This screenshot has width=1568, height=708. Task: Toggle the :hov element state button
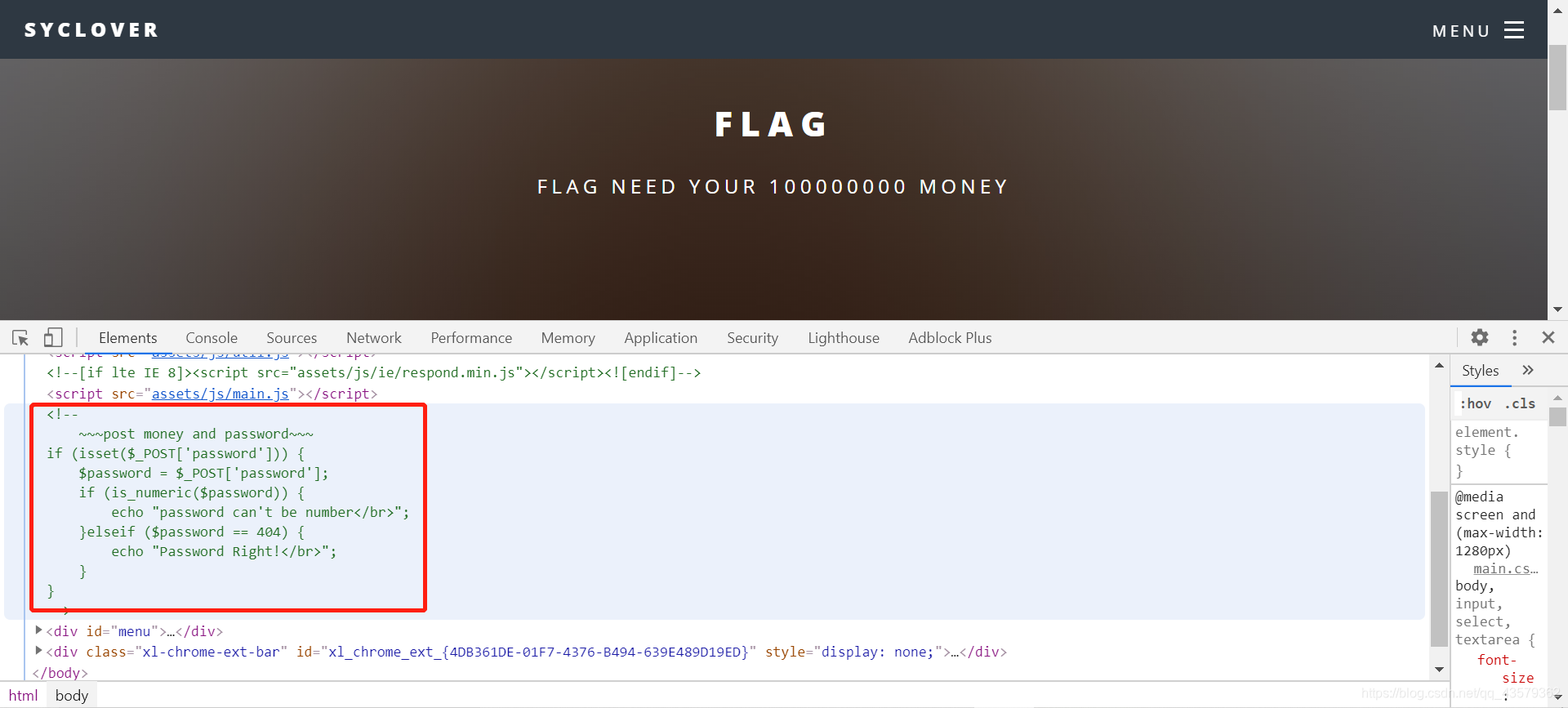point(1476,403)
